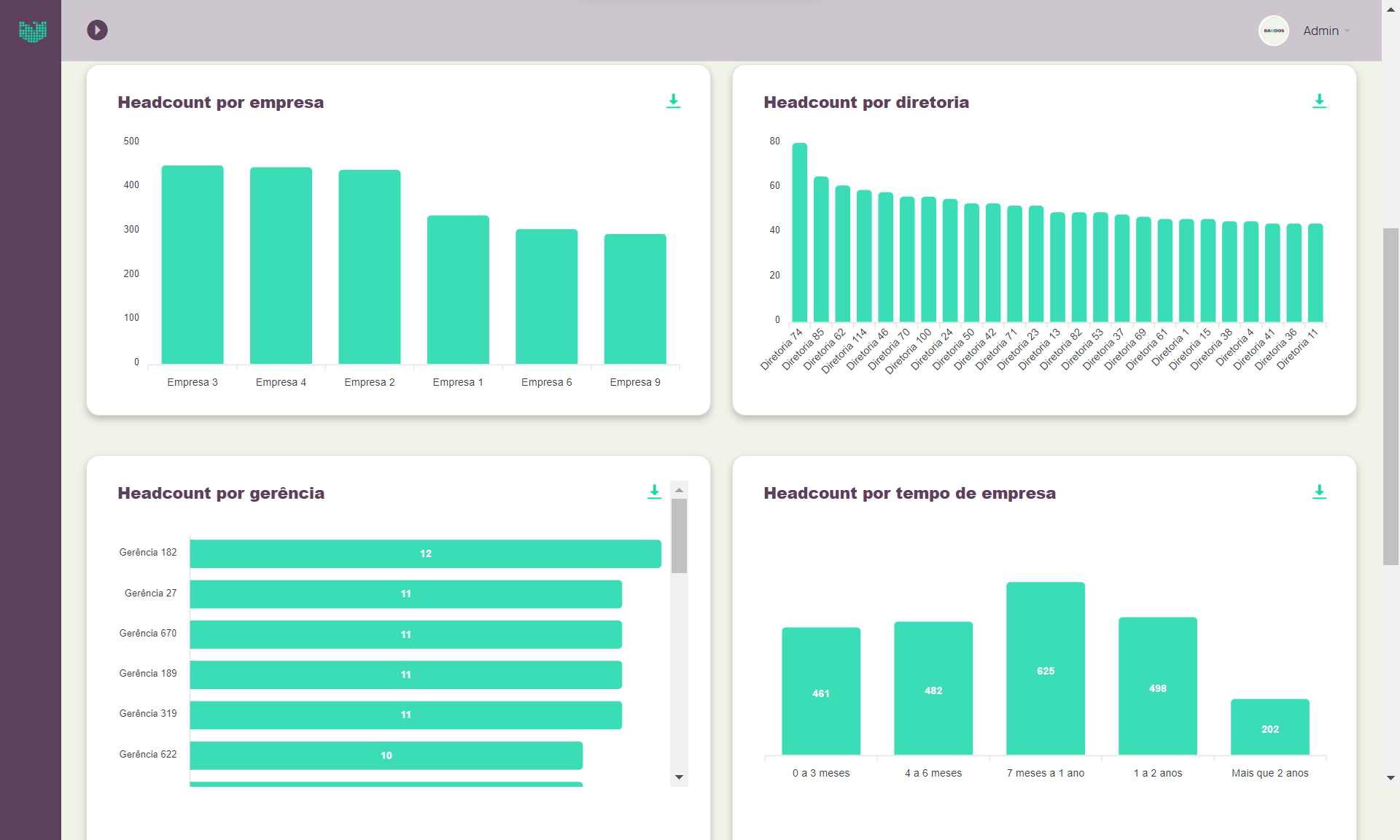
Task: Download the Headcount por gerência chart
Action: tap(654, 492)
